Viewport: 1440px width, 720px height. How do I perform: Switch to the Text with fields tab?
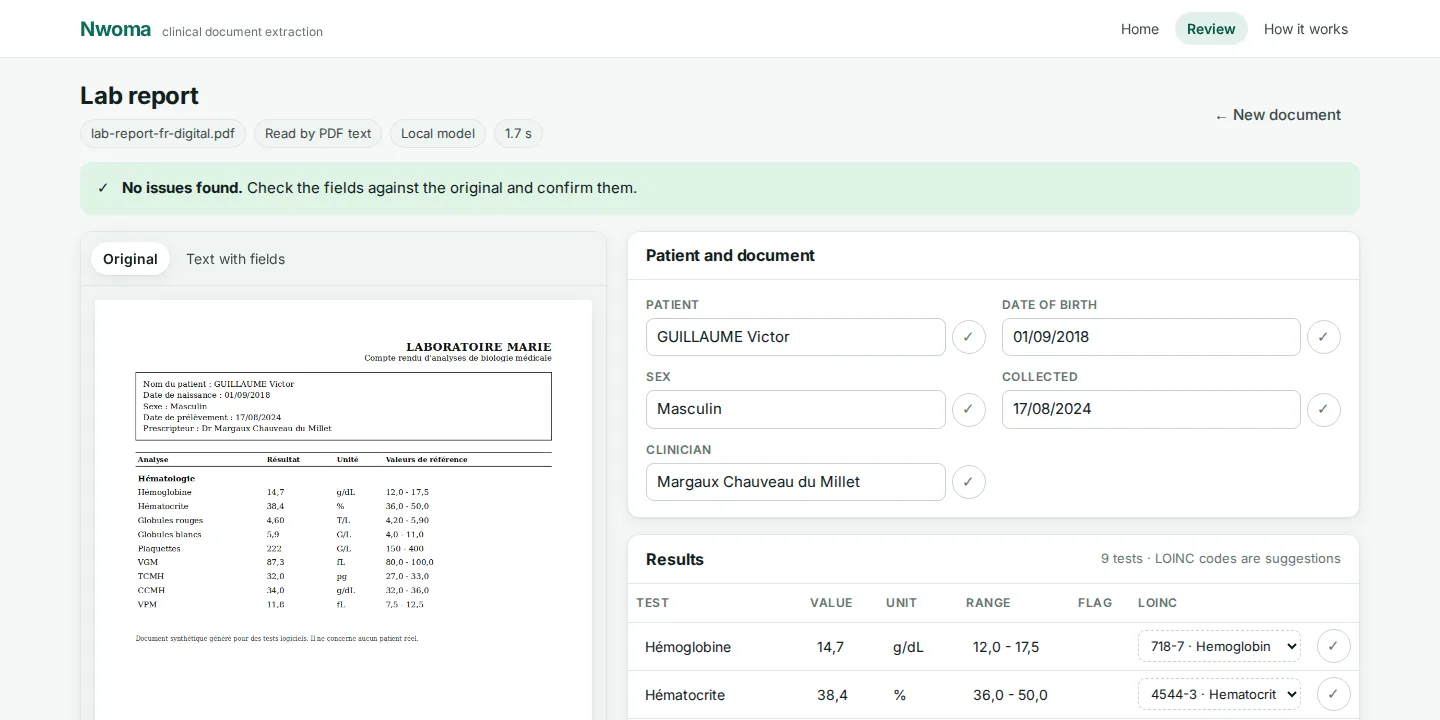click(235, 259)
